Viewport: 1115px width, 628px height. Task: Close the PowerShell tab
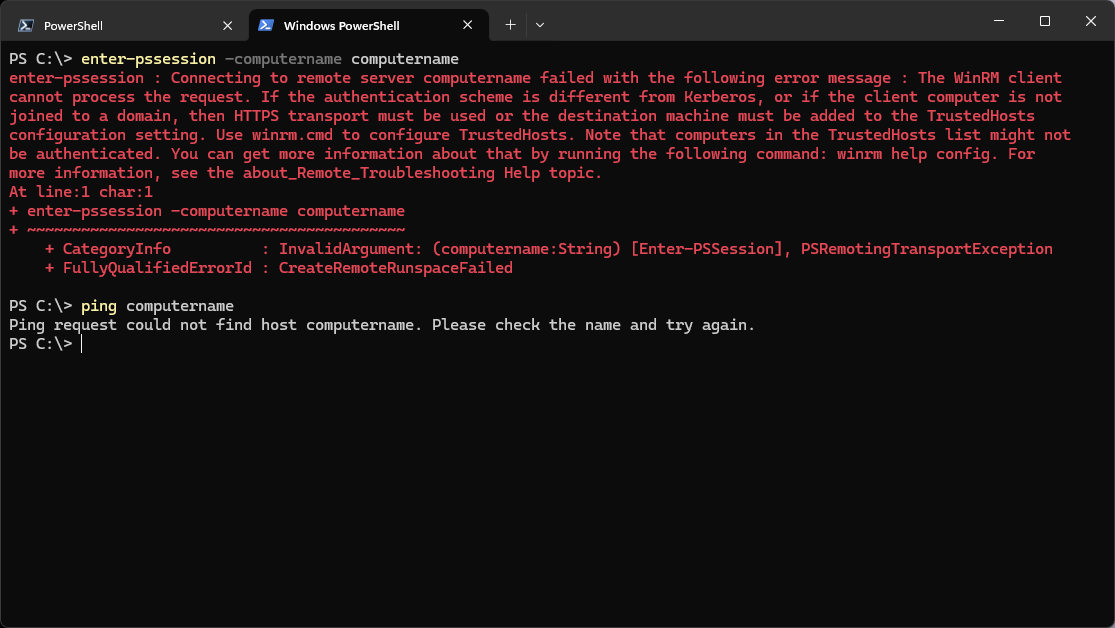[228, 26]
